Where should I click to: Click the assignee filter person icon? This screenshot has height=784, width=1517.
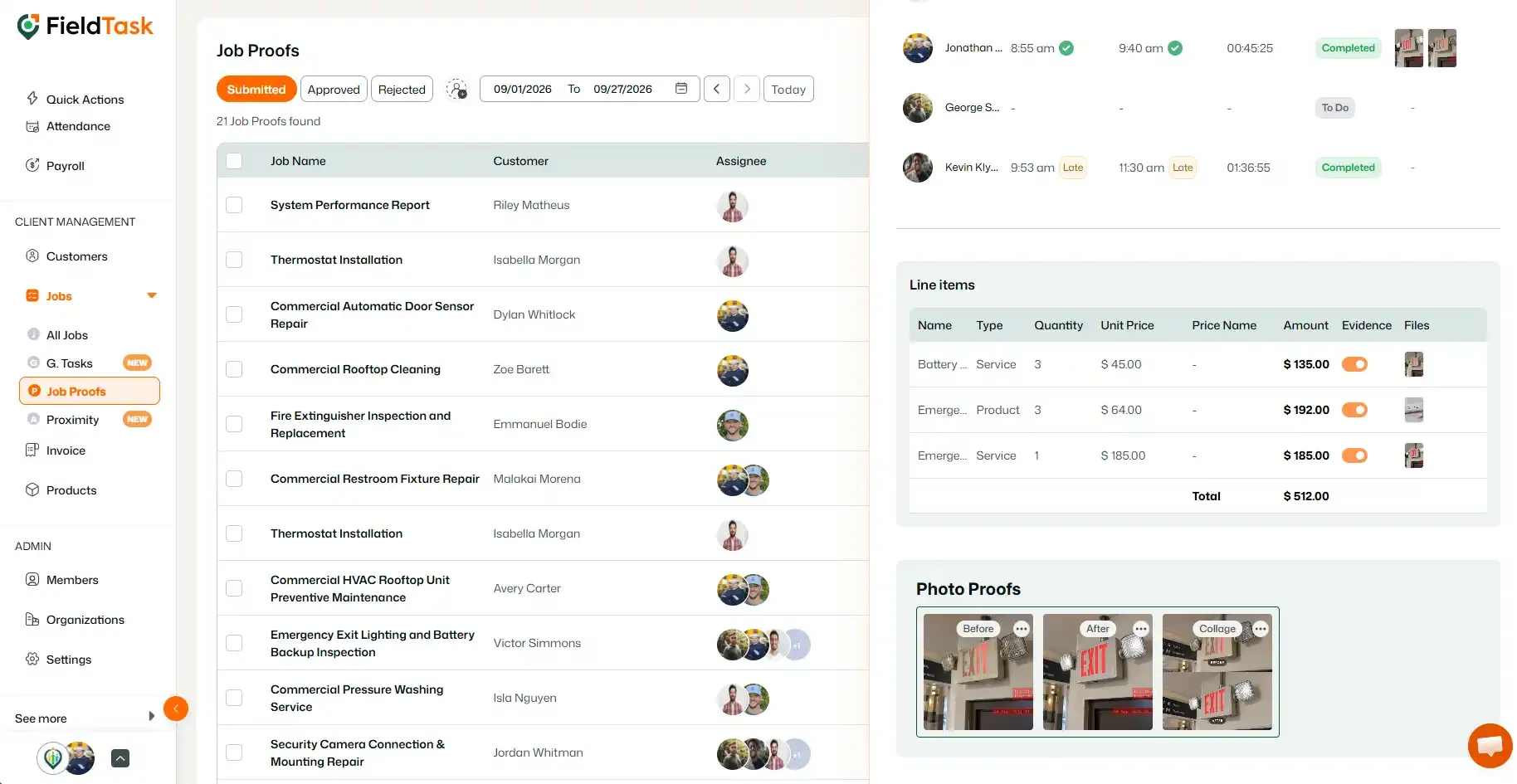coord(456,89)
